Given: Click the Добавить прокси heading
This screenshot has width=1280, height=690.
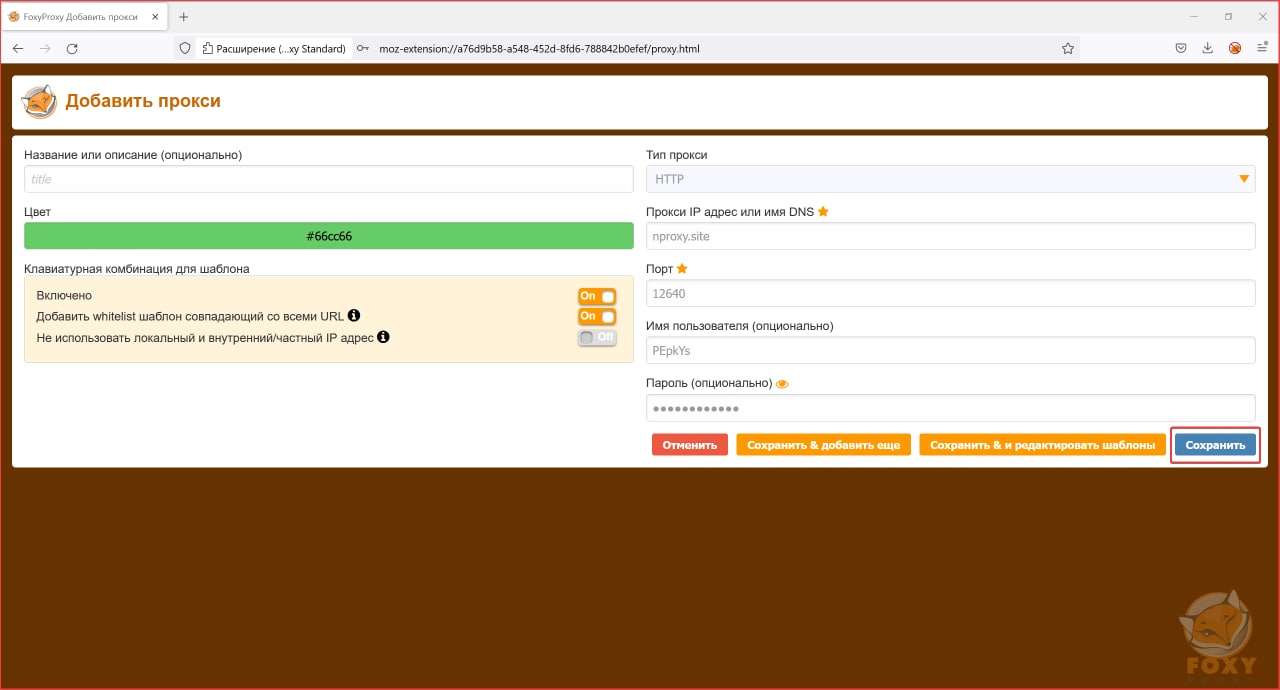Looking at the screenshot, I should click(x=143, y=101).
